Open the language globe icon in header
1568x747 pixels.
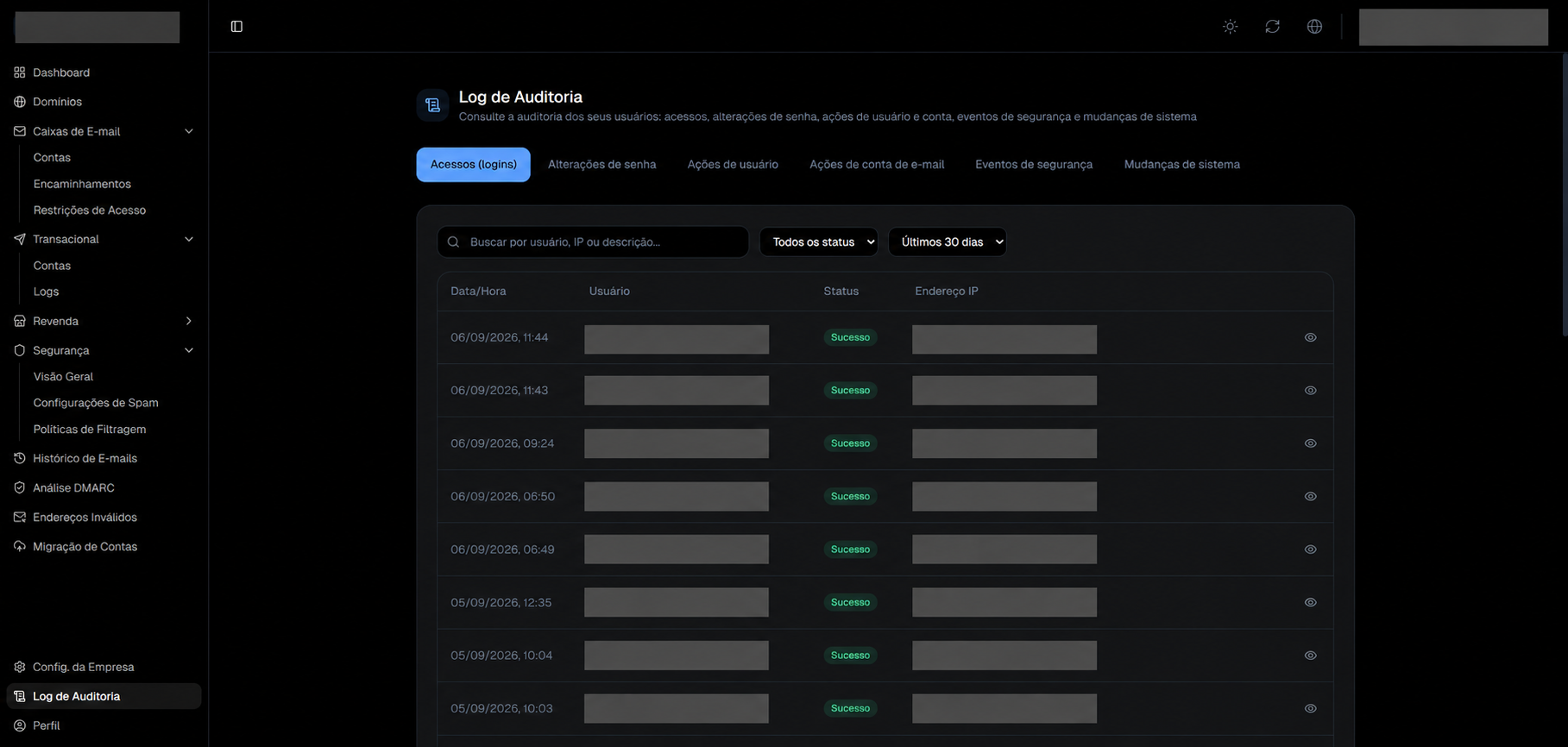(x=1314, y=27)
